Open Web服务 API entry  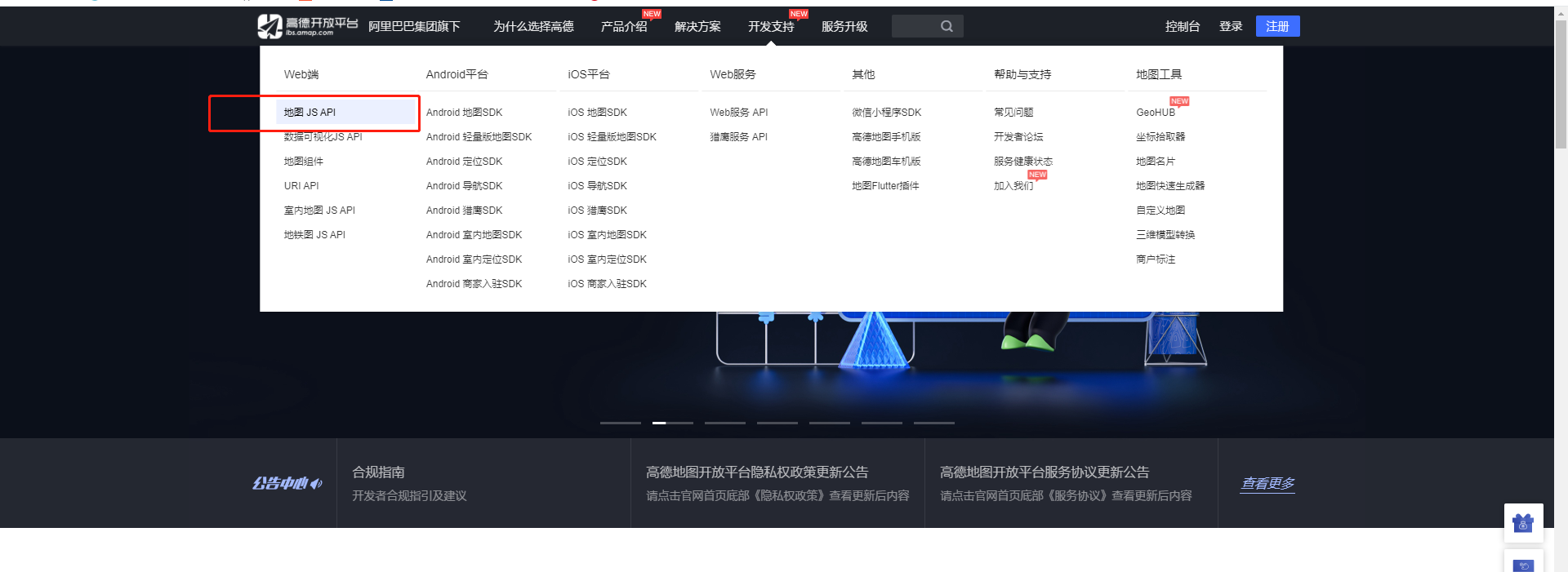738,113
